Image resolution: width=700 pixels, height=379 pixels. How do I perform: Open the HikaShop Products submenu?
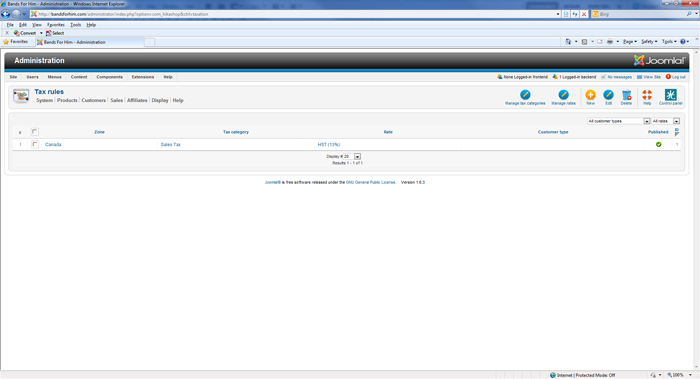coord(67,100)
